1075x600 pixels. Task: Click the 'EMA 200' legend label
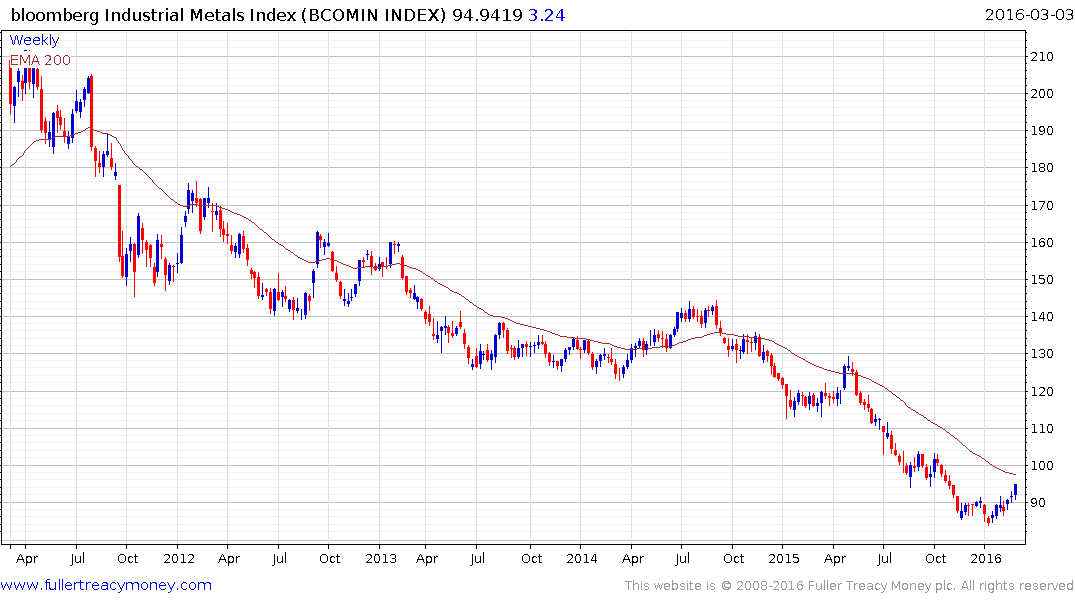point(40,60)
